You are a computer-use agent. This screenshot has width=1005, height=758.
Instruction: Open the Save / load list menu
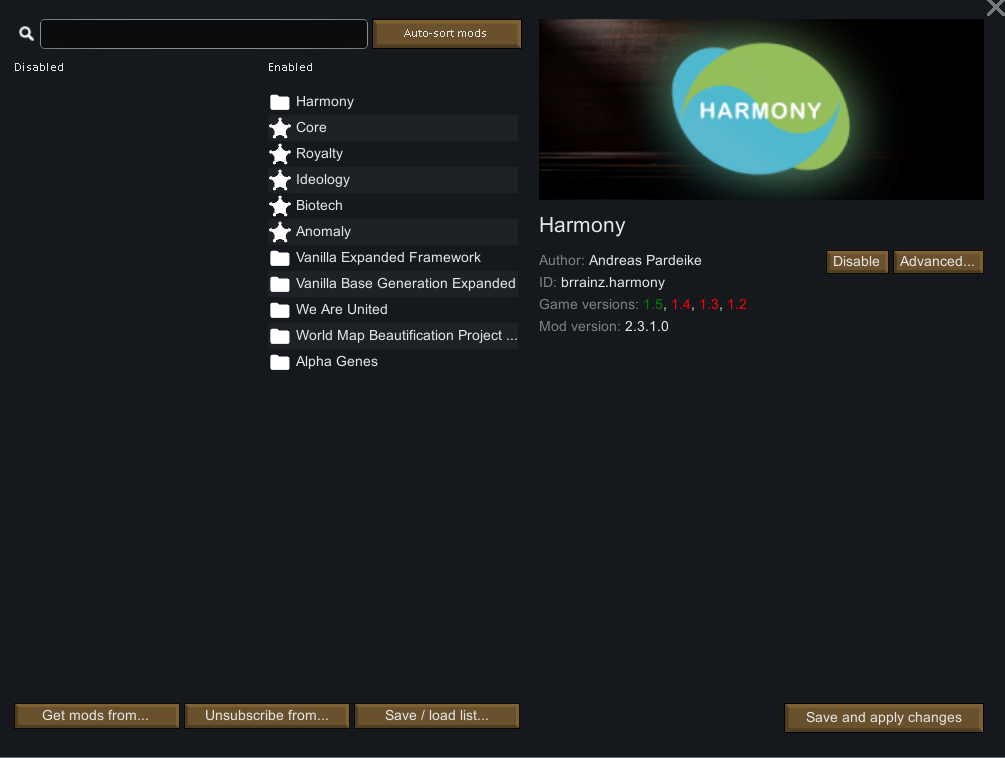[437, 716]
